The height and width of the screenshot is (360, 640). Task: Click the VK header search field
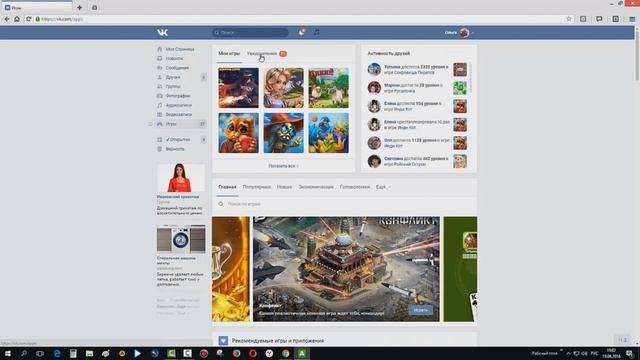(250, 32)
